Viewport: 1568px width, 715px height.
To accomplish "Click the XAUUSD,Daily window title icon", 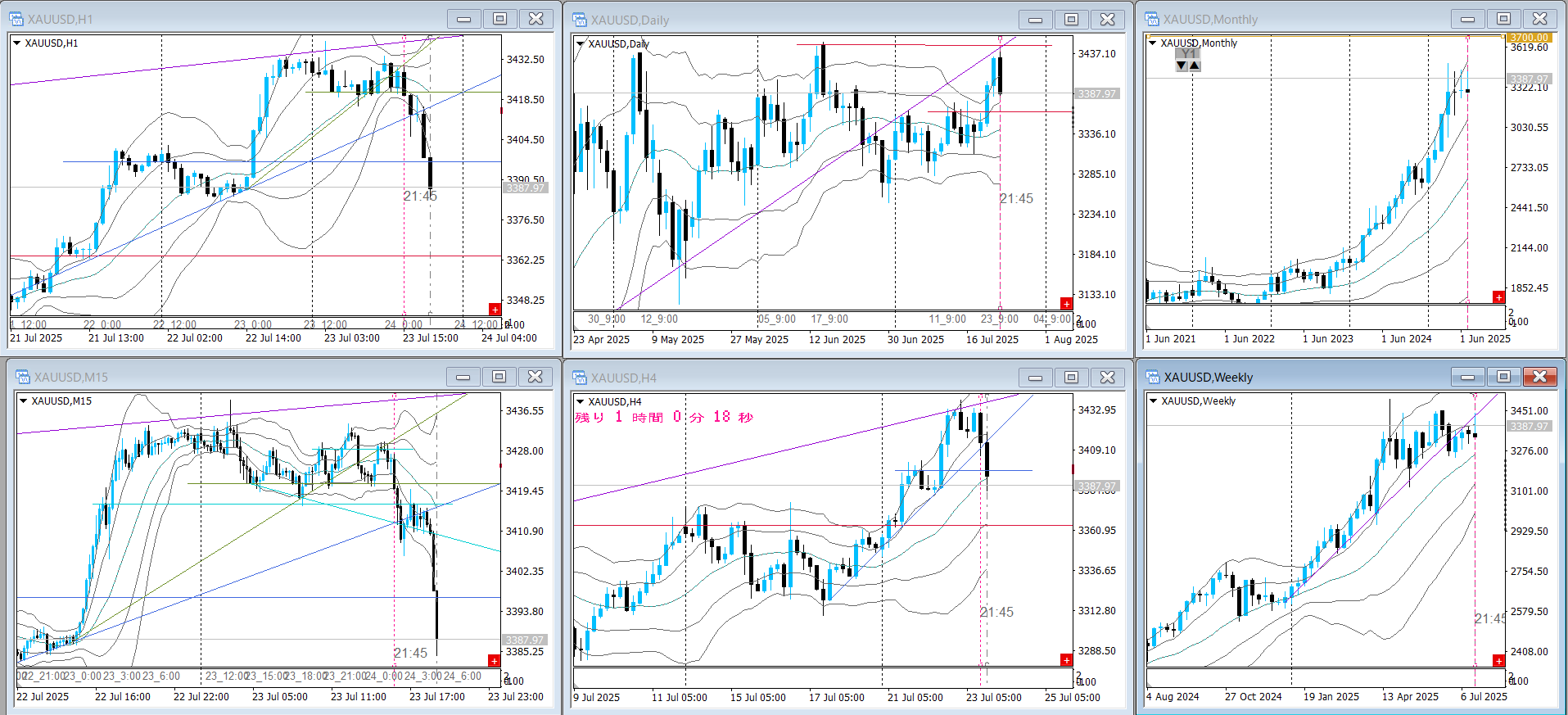I will click(x=580, y=20).
